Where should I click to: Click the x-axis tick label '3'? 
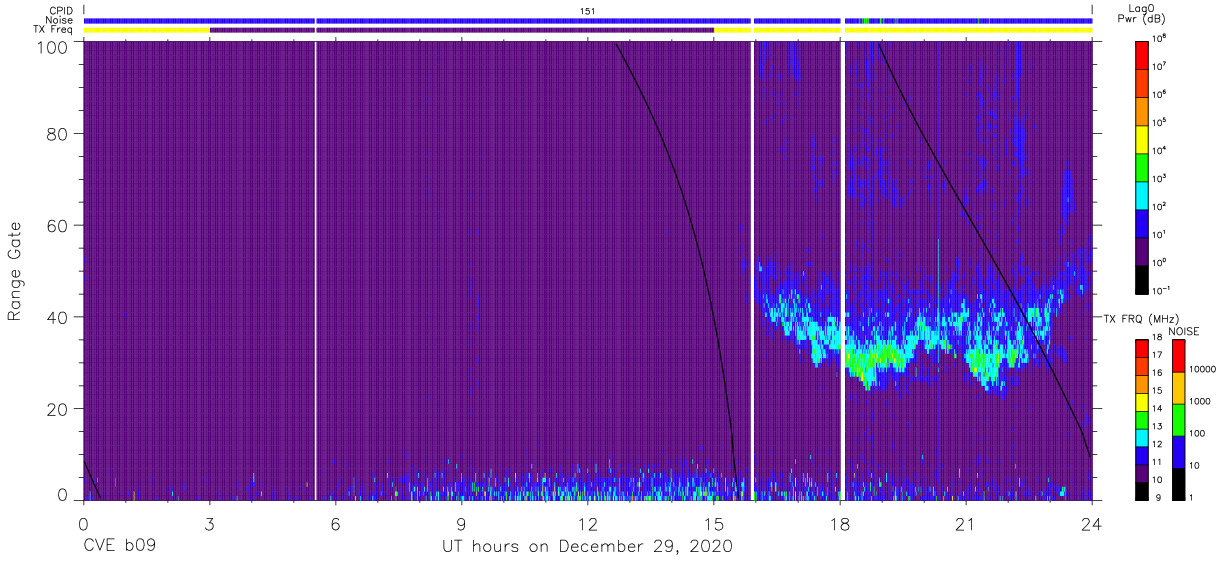210,523
